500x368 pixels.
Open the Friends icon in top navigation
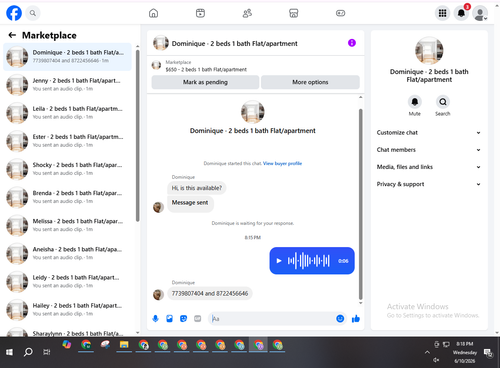pos(247,13)
